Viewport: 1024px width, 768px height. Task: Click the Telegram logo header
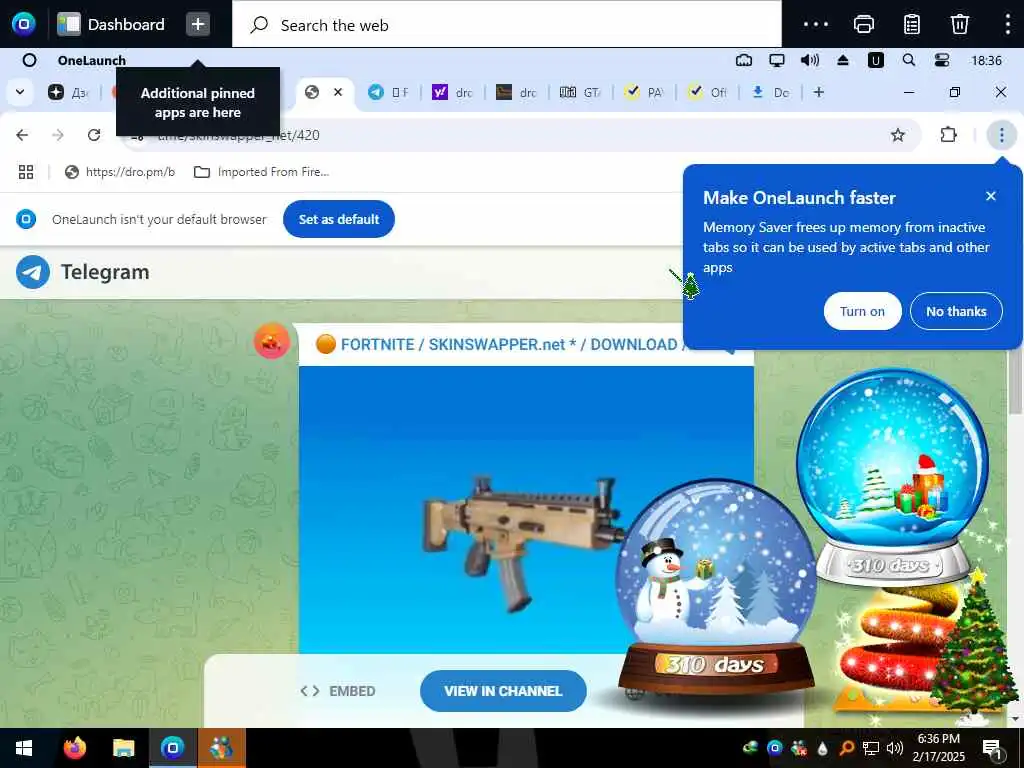(83, 272)
